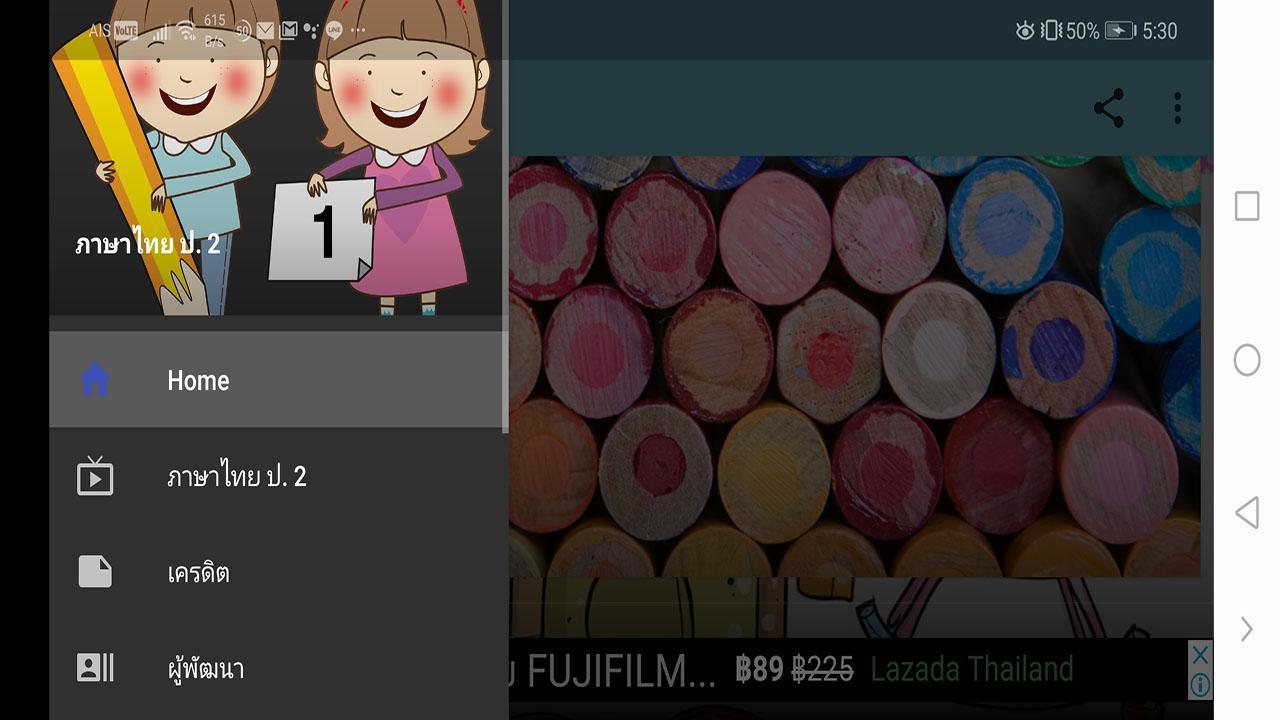
Task: Tap the TV play icon for ภาษาไทย ป. 2
Action: [x=95, y=476]
